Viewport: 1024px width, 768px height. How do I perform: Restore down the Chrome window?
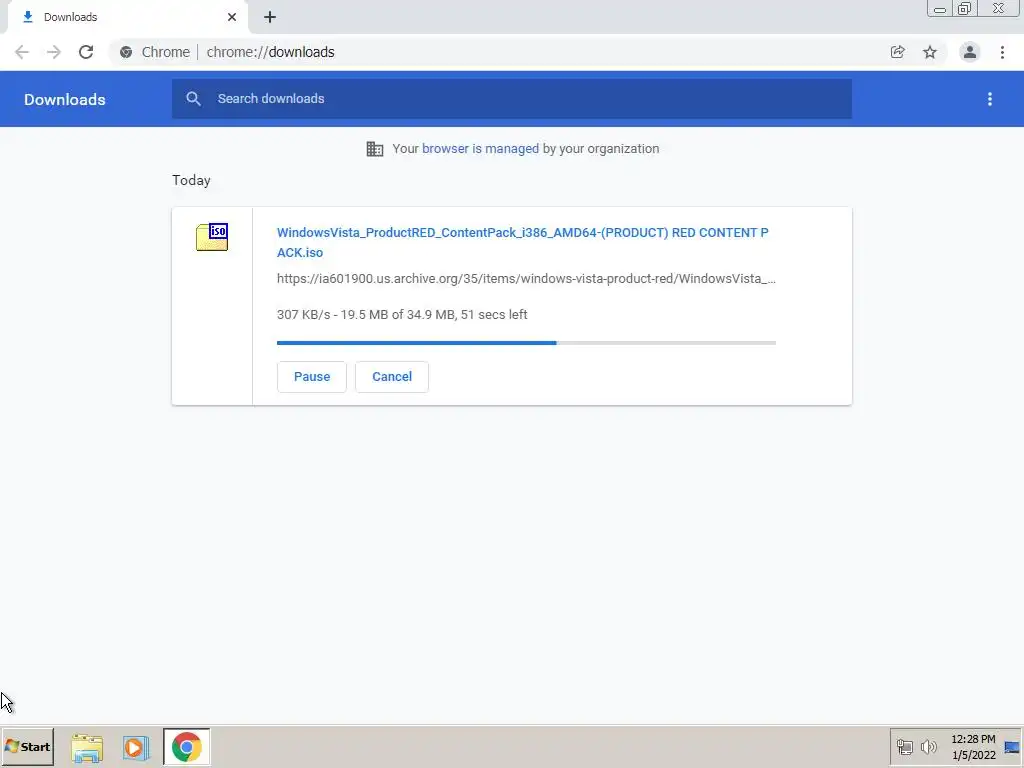tap(965, 8)
